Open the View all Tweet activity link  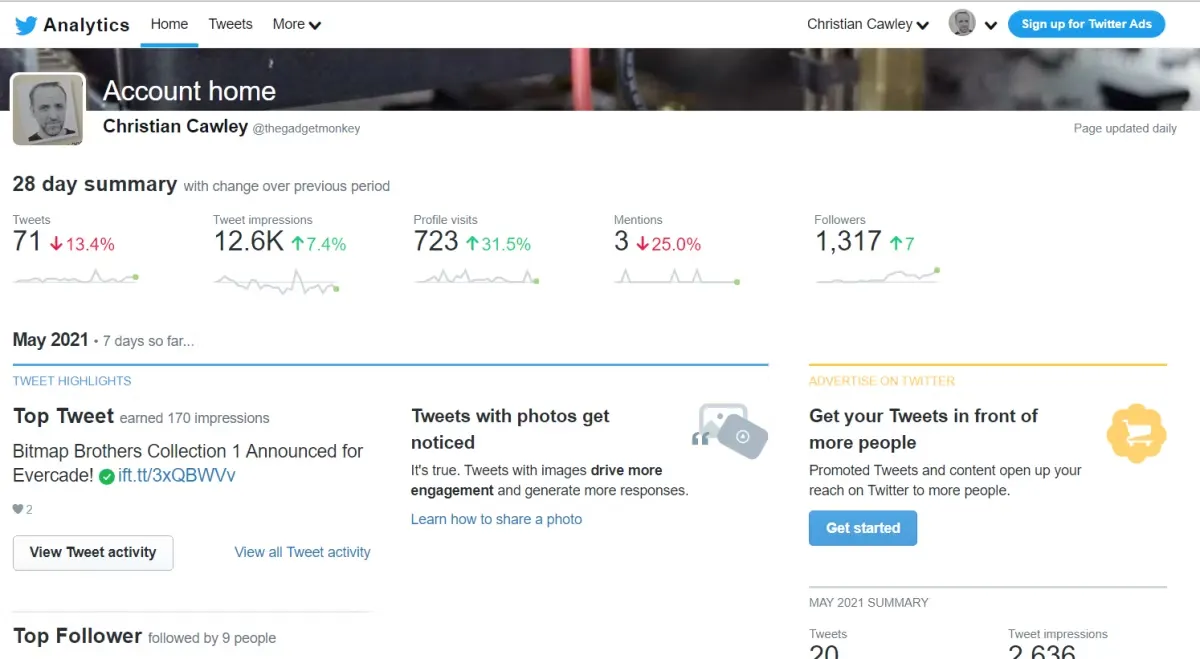click(x=302, y=552)
